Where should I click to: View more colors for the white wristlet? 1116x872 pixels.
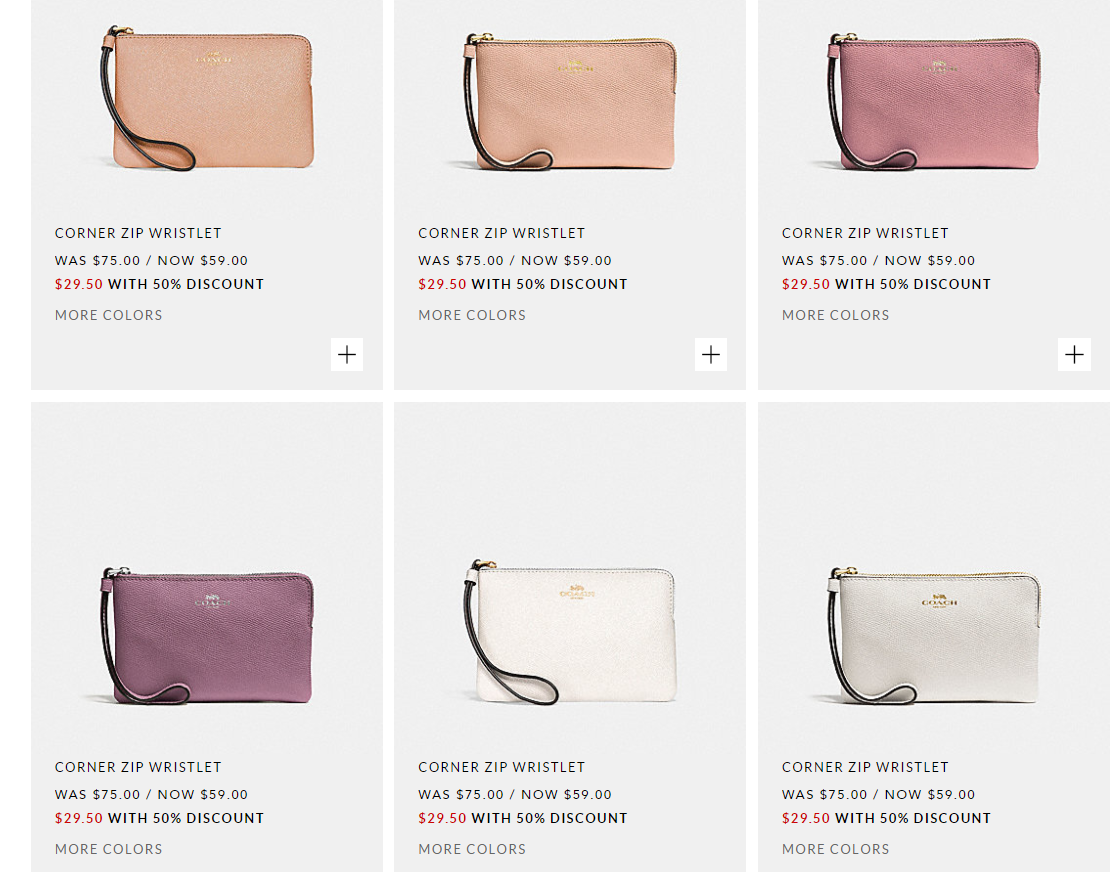pos(472,849)
